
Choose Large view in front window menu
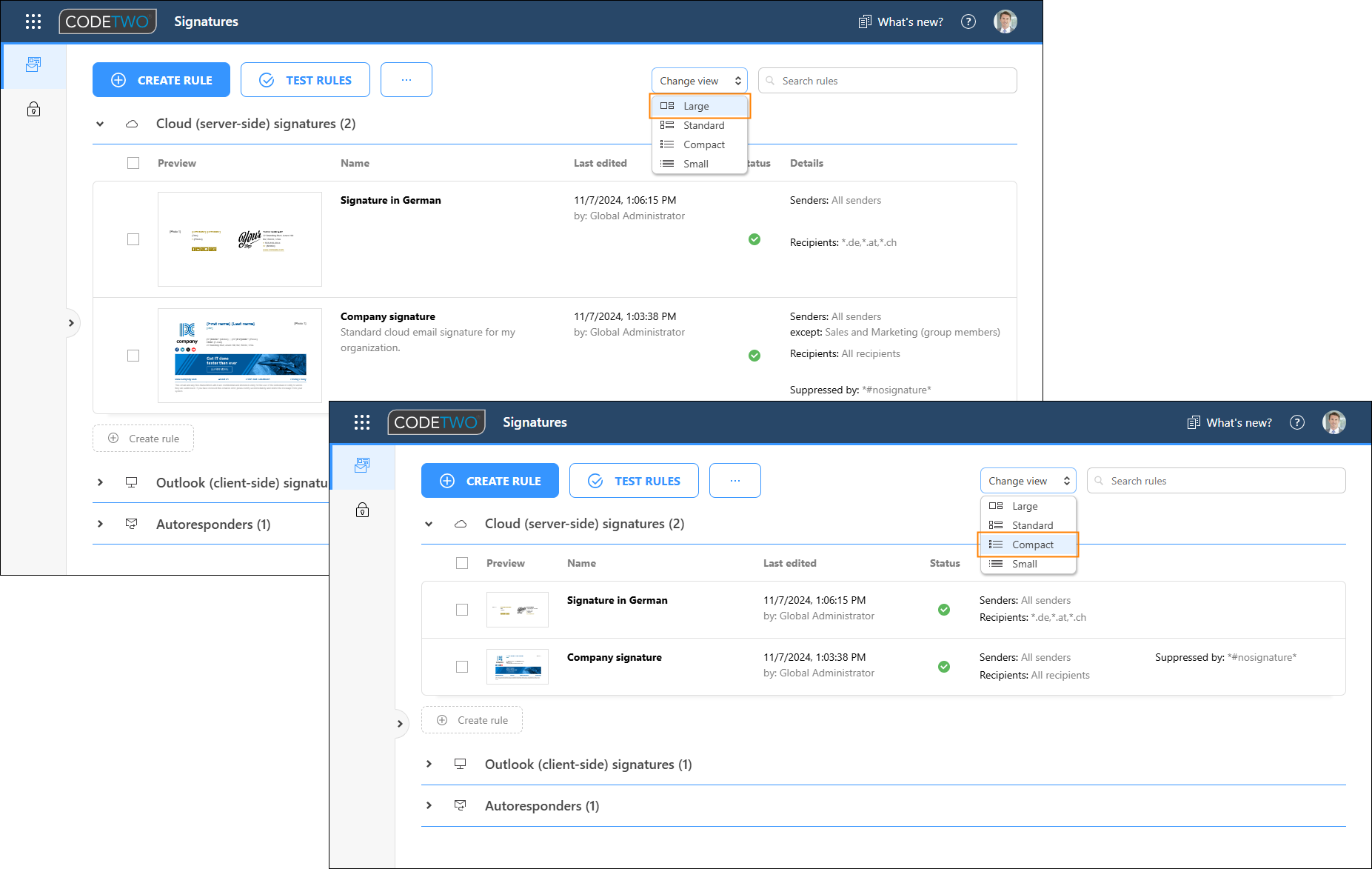[x=1028, y=506]
